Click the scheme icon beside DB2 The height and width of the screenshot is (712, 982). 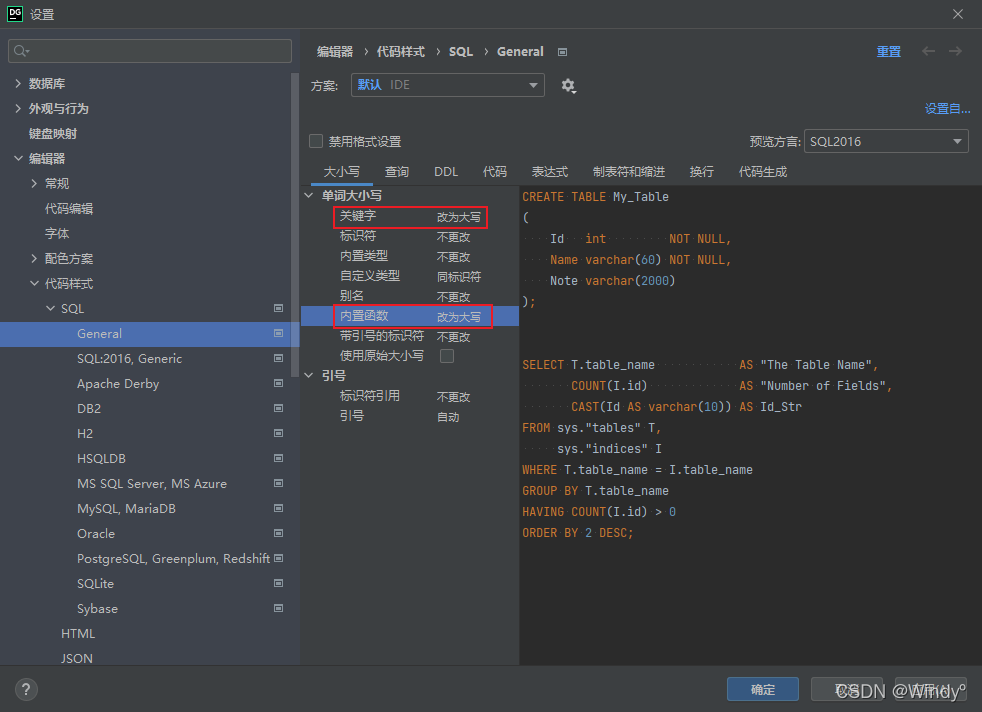[x=279, y=408]
